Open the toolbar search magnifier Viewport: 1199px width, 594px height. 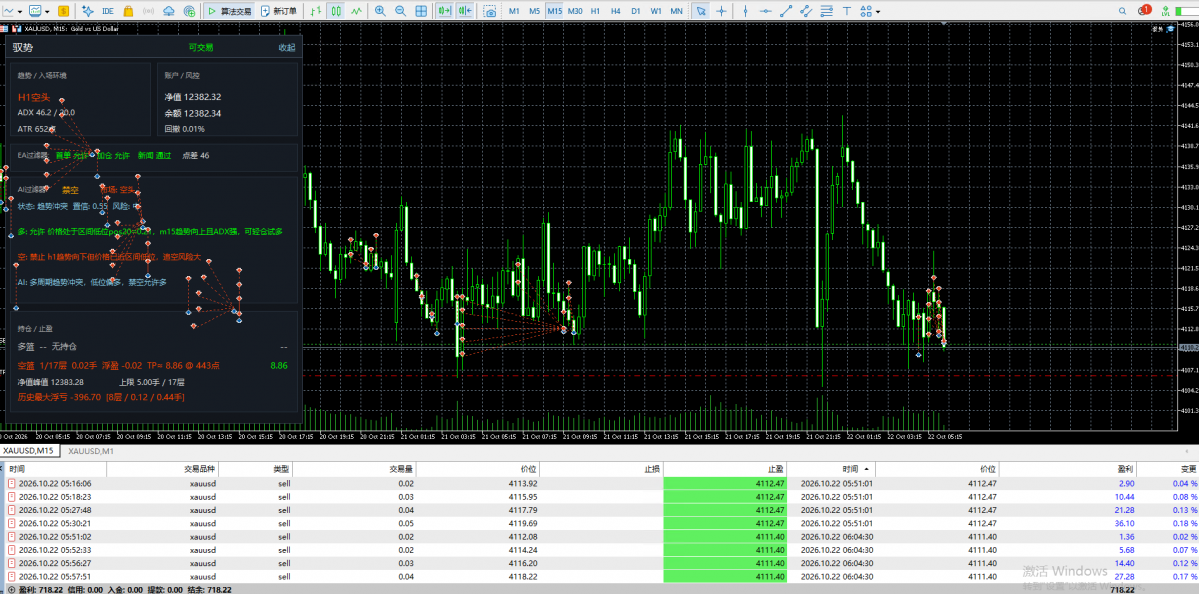[x=1122, y=11]
